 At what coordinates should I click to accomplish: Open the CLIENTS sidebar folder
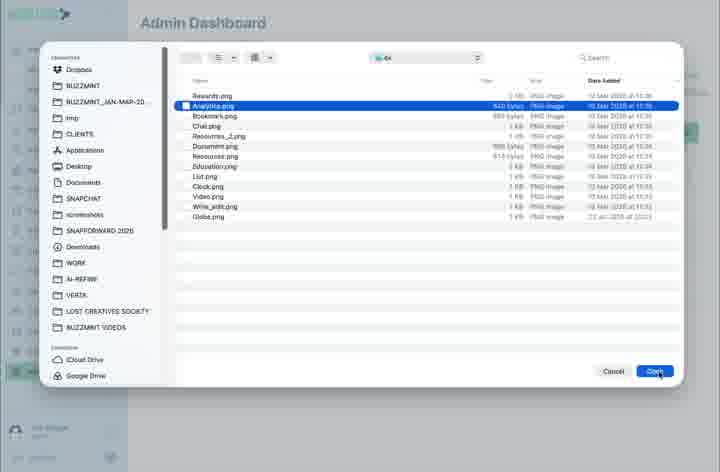coord(73,134)
